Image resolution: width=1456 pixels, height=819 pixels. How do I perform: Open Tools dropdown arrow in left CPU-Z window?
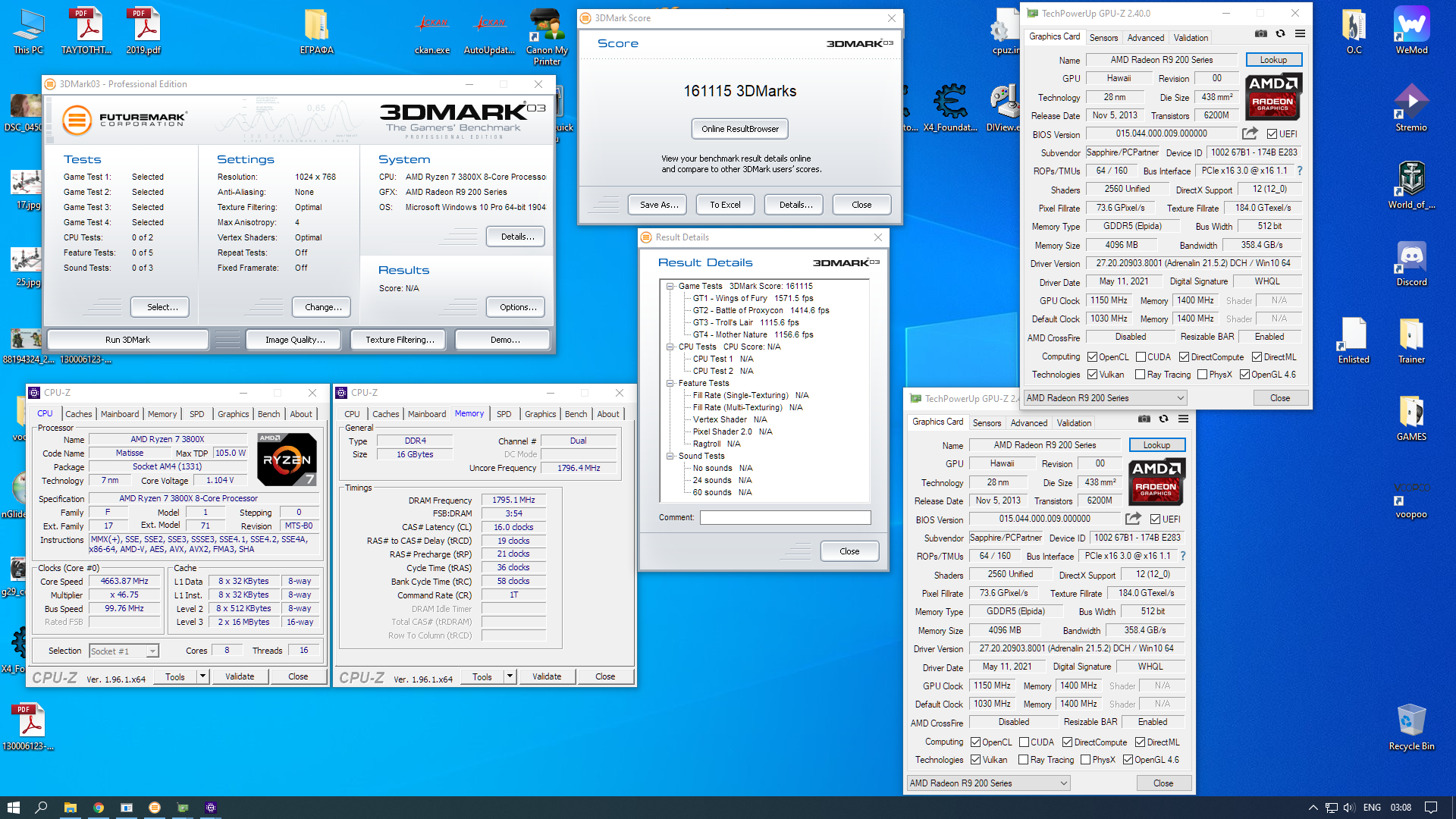202,676
